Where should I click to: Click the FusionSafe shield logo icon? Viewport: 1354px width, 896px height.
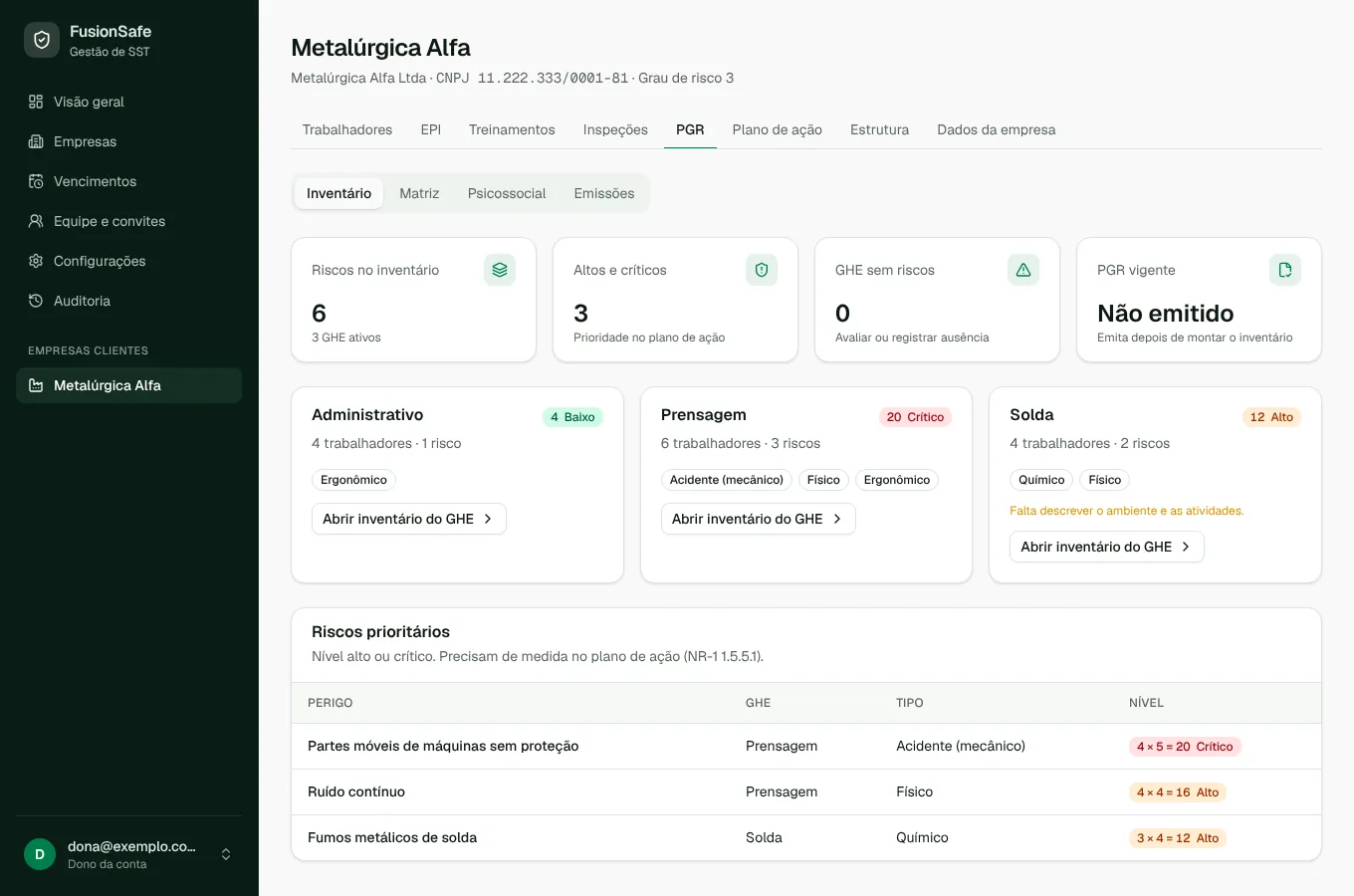click(42, 40)
